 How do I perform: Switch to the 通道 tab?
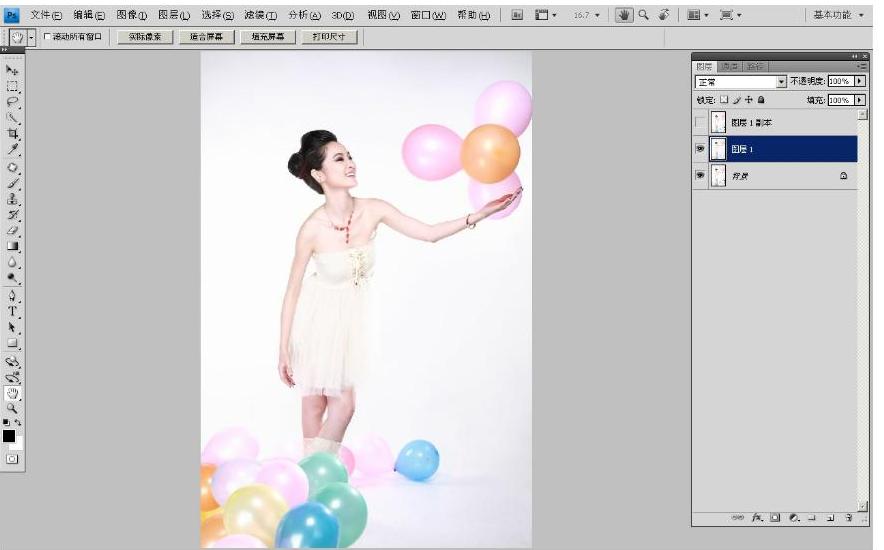[730, 66]
